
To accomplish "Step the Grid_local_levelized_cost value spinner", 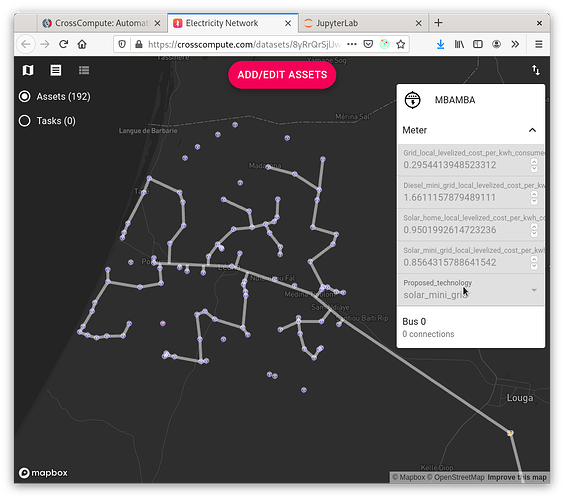I will [x=534, y=165].
